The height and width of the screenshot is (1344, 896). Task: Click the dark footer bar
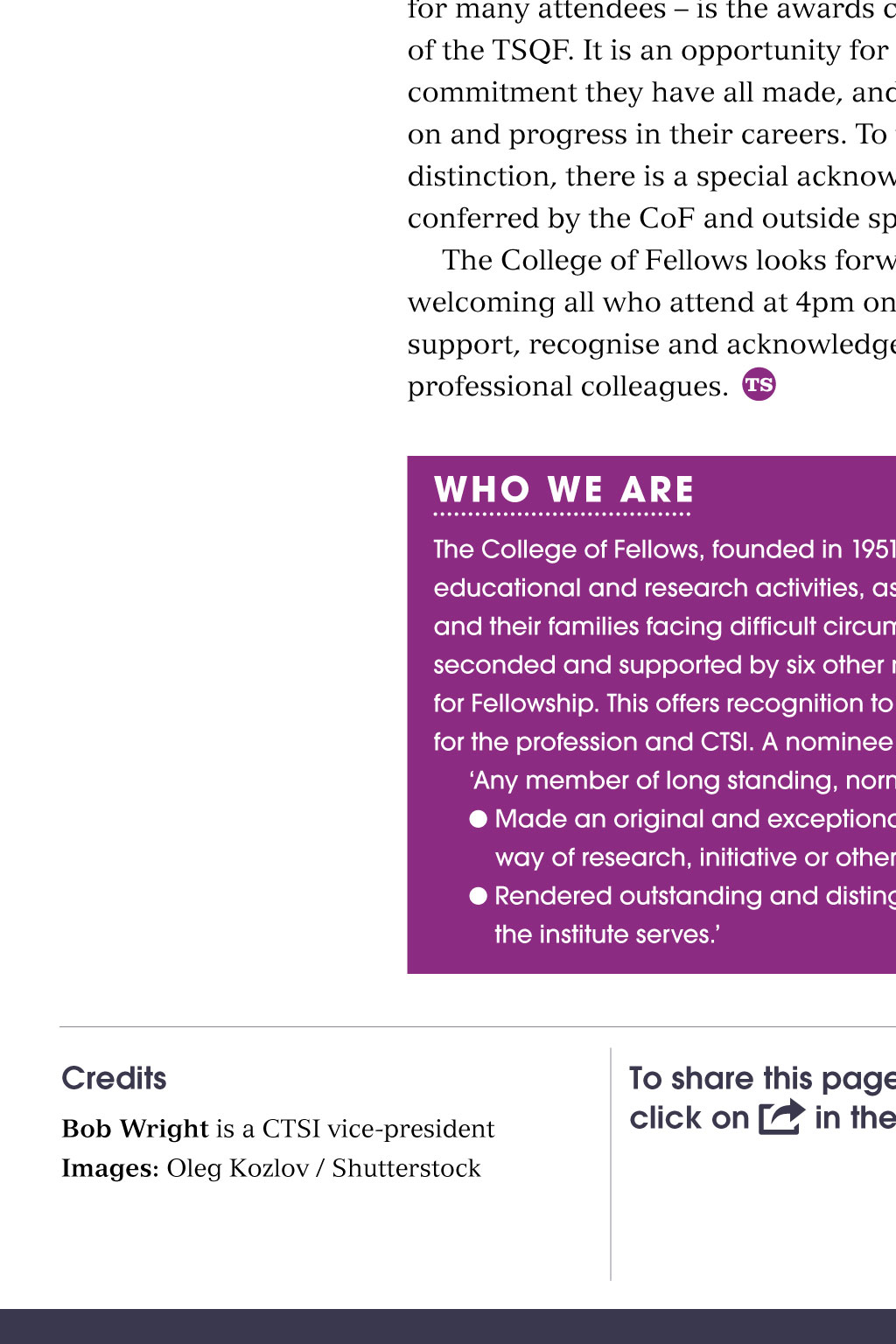448,1326
